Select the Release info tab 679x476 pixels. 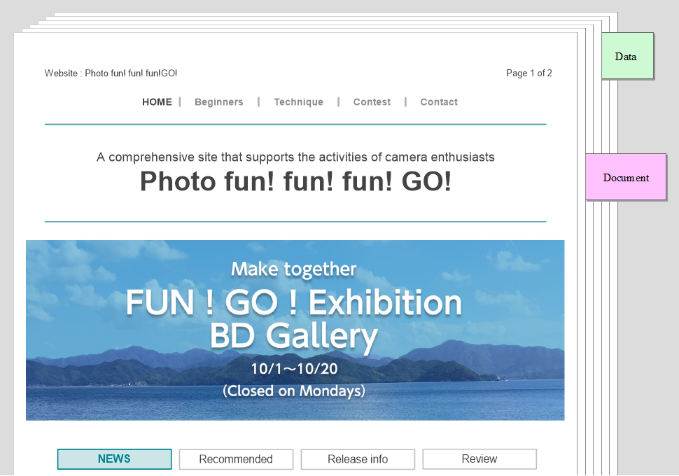pos(358,459)
